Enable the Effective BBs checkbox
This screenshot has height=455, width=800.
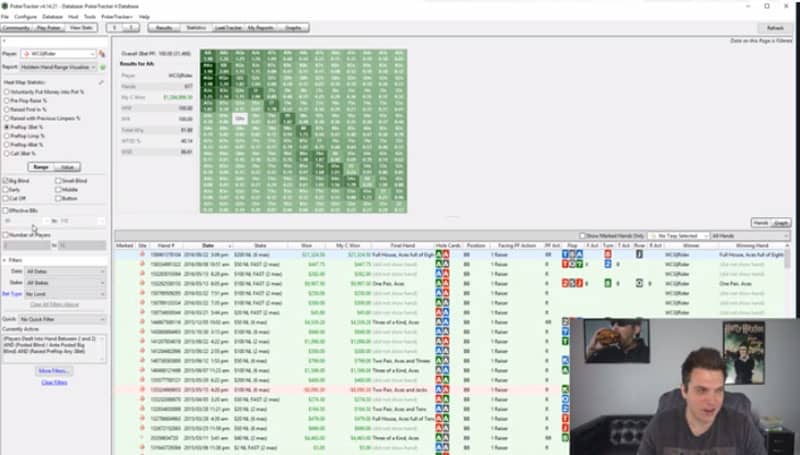pos(6,210)
